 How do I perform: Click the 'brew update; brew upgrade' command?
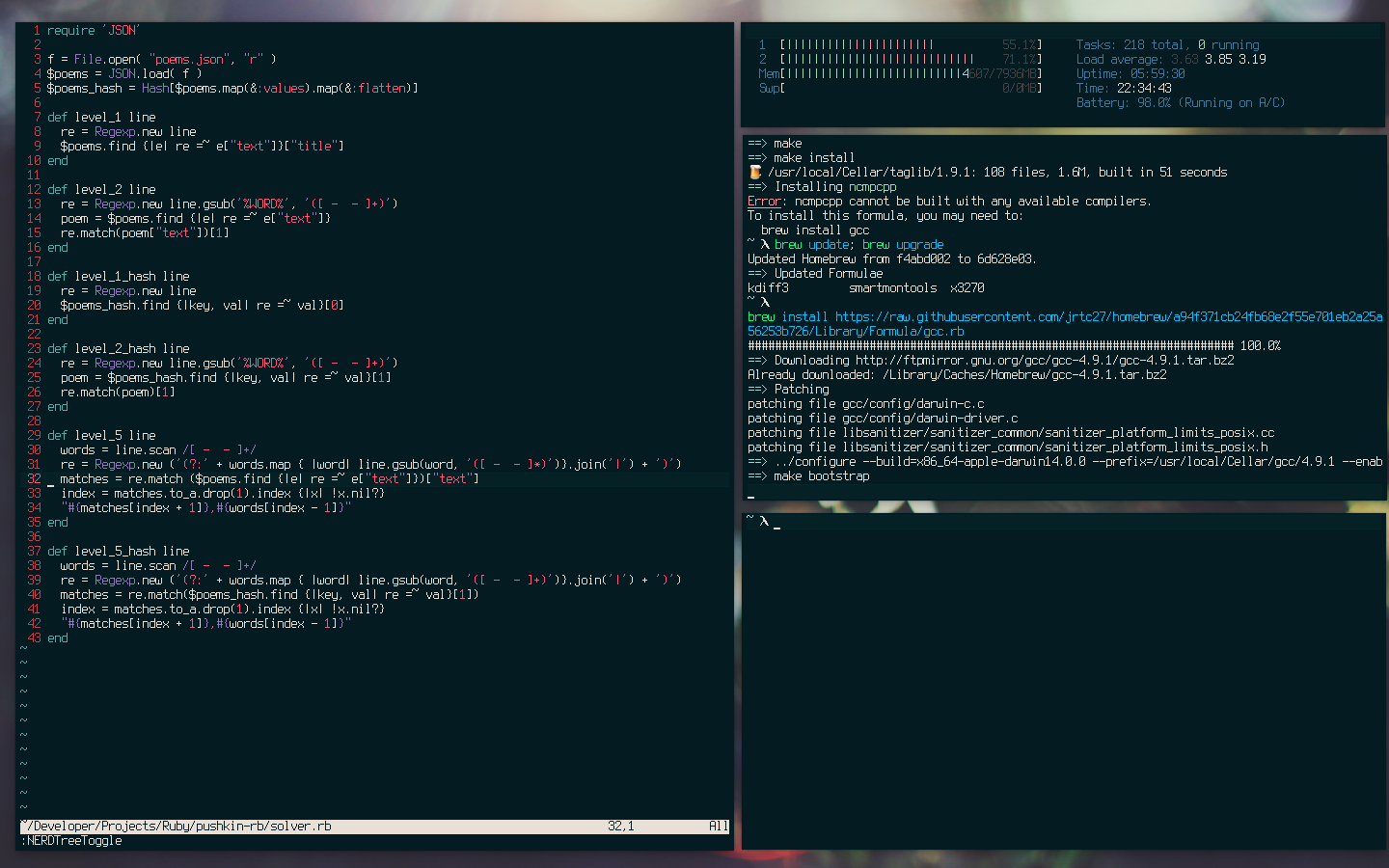pos(858,244)
